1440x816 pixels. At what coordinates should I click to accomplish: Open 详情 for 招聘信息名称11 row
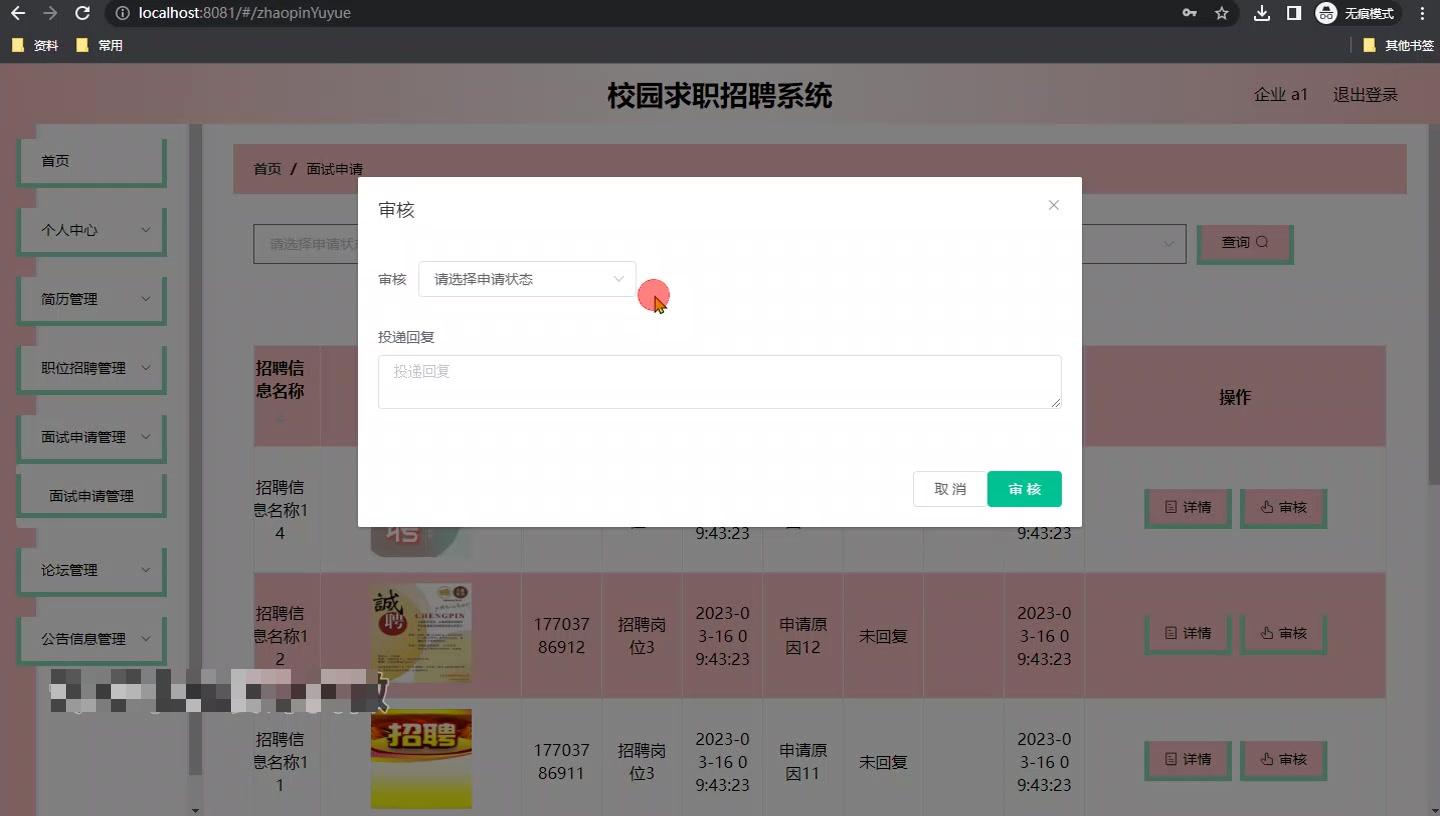1187,759
